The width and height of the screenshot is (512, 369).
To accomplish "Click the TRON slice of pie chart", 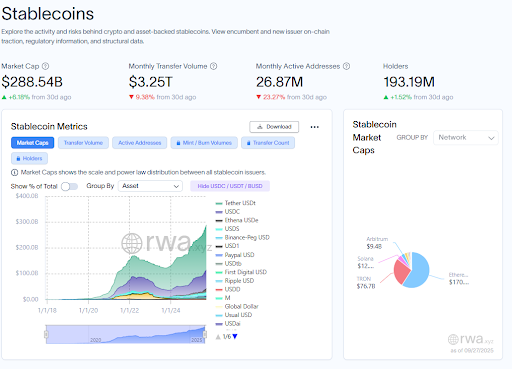I will point(401,272).
